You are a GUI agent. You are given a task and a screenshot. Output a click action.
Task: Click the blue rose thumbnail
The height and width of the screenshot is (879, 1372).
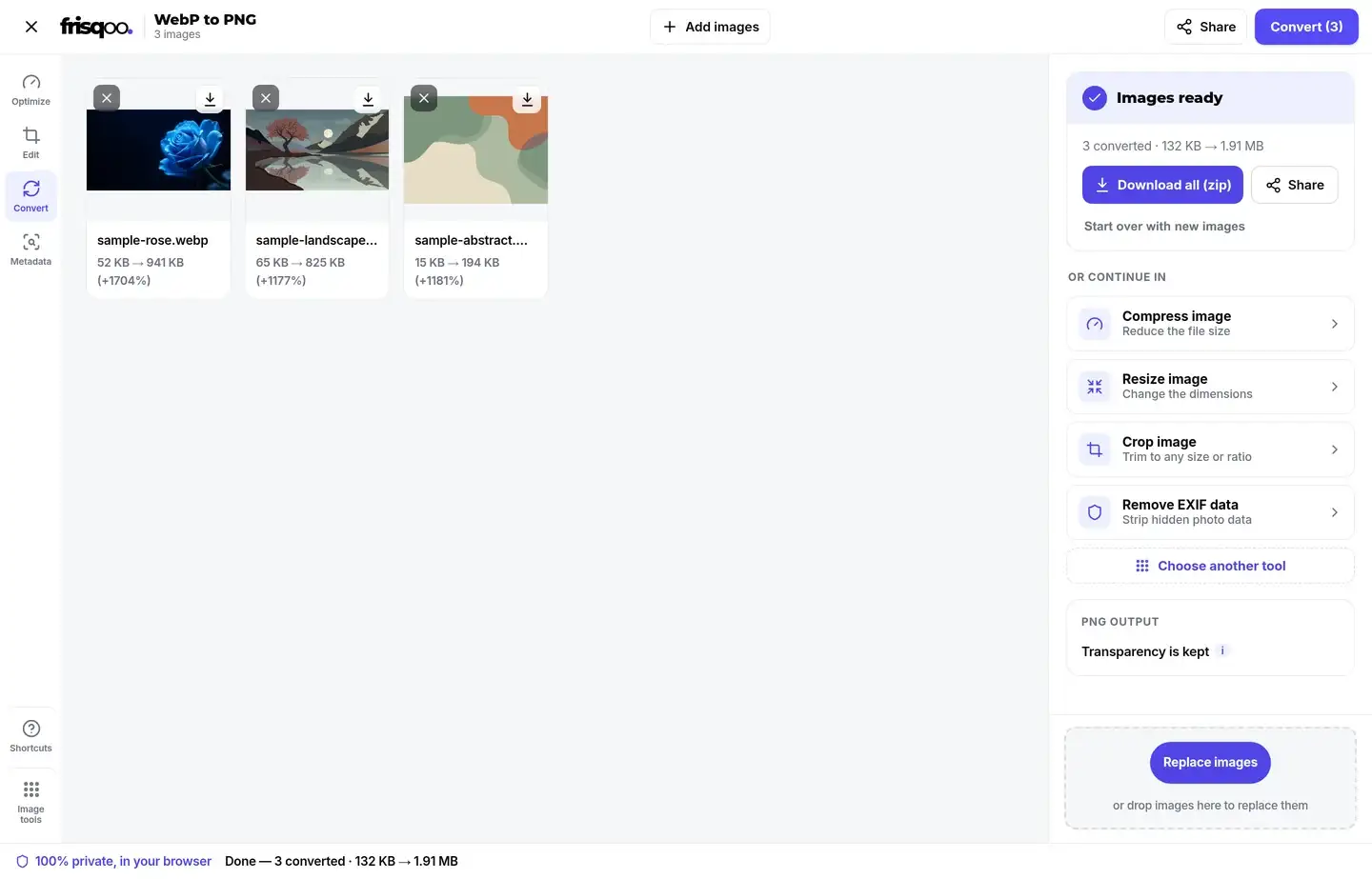(x=158, y=150)
